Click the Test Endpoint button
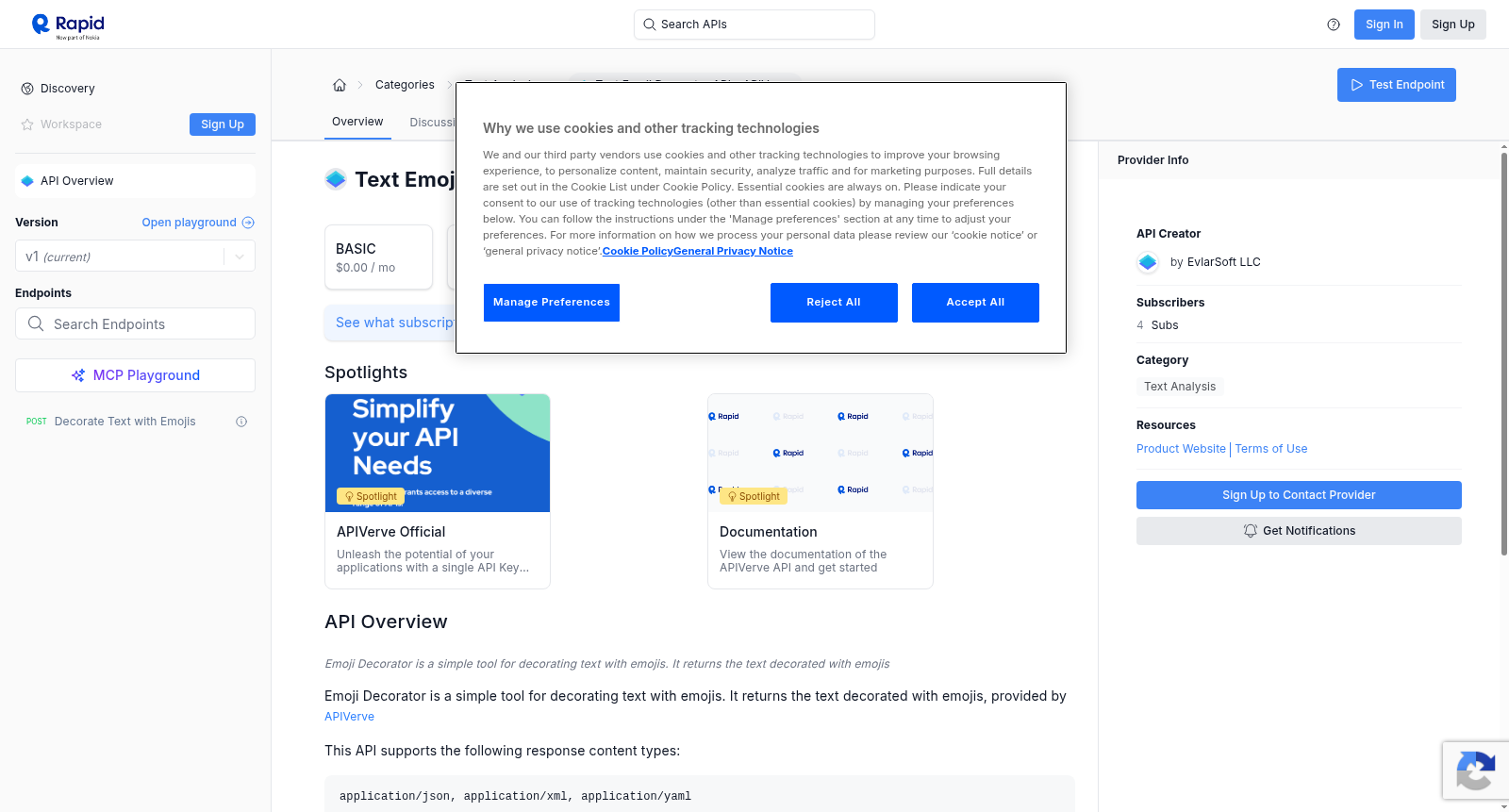Image resolution: width=1509 pixels, height=812 pixels. pyautogui.click(x=1397, y=85)
